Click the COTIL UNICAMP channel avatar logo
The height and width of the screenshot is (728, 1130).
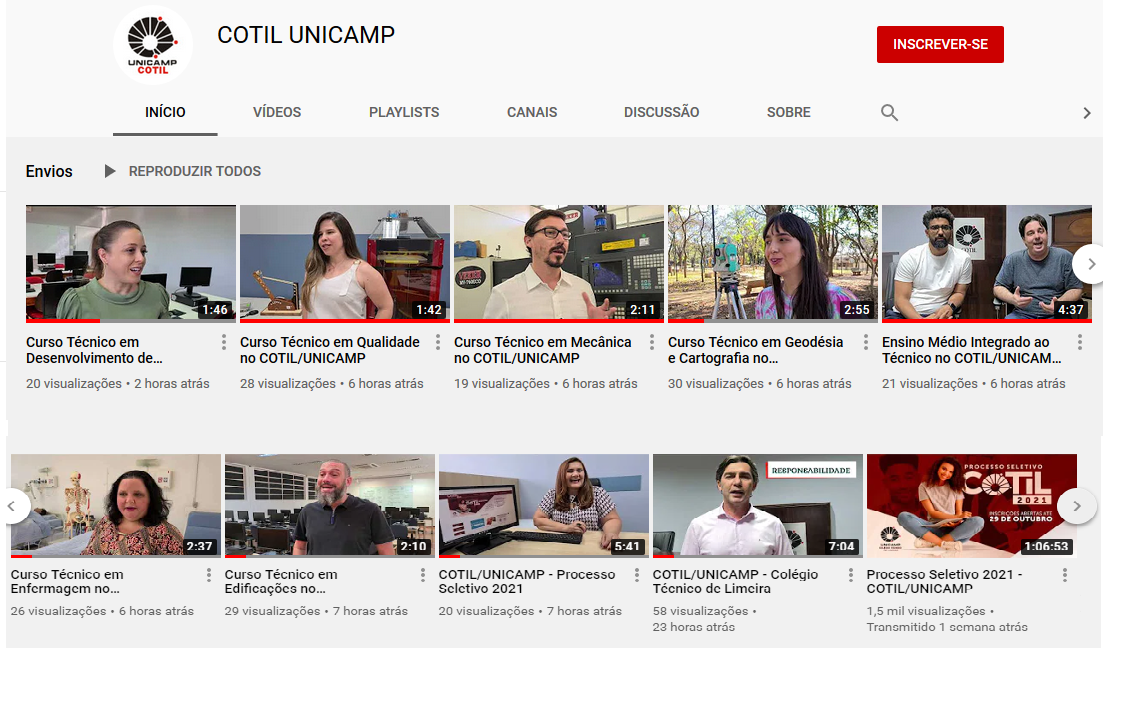pyautogui.click(x=153, y=45)
